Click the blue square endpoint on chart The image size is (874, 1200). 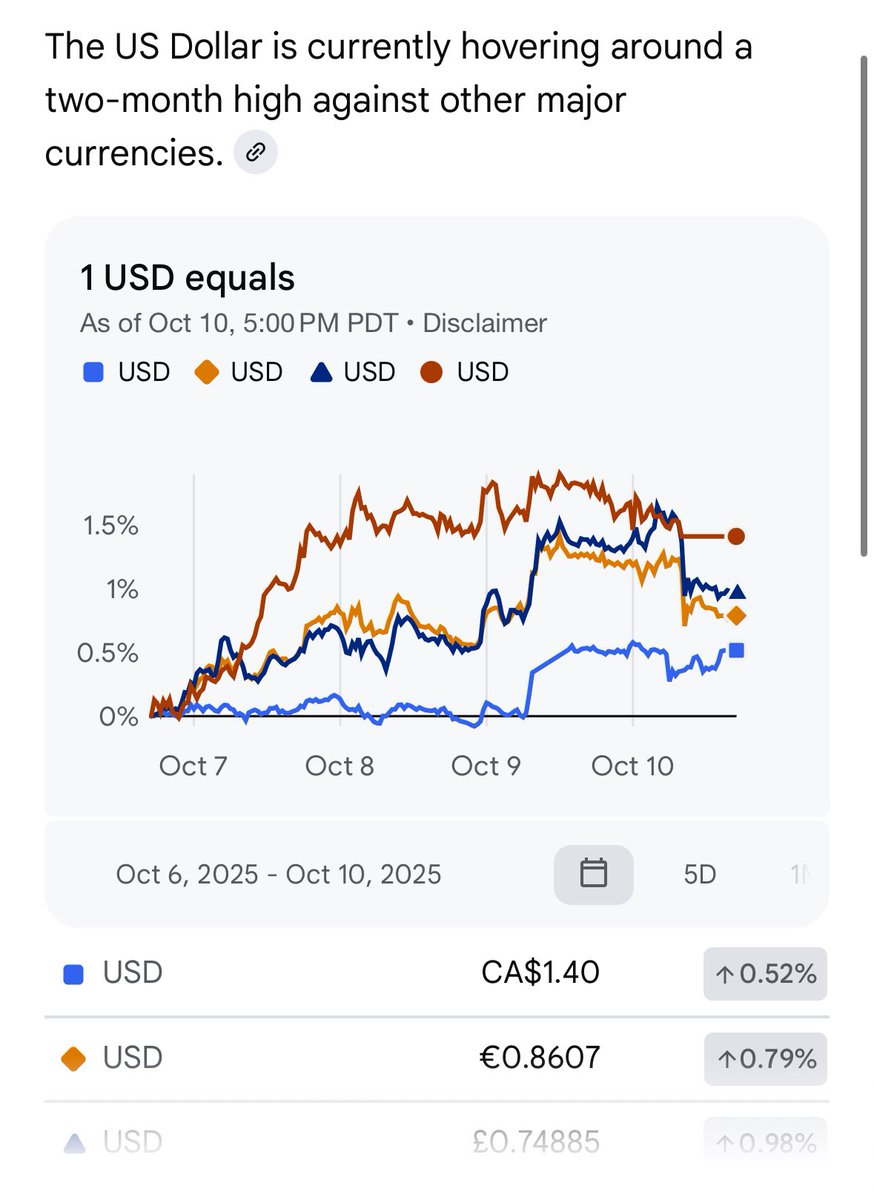coord(737,651)
